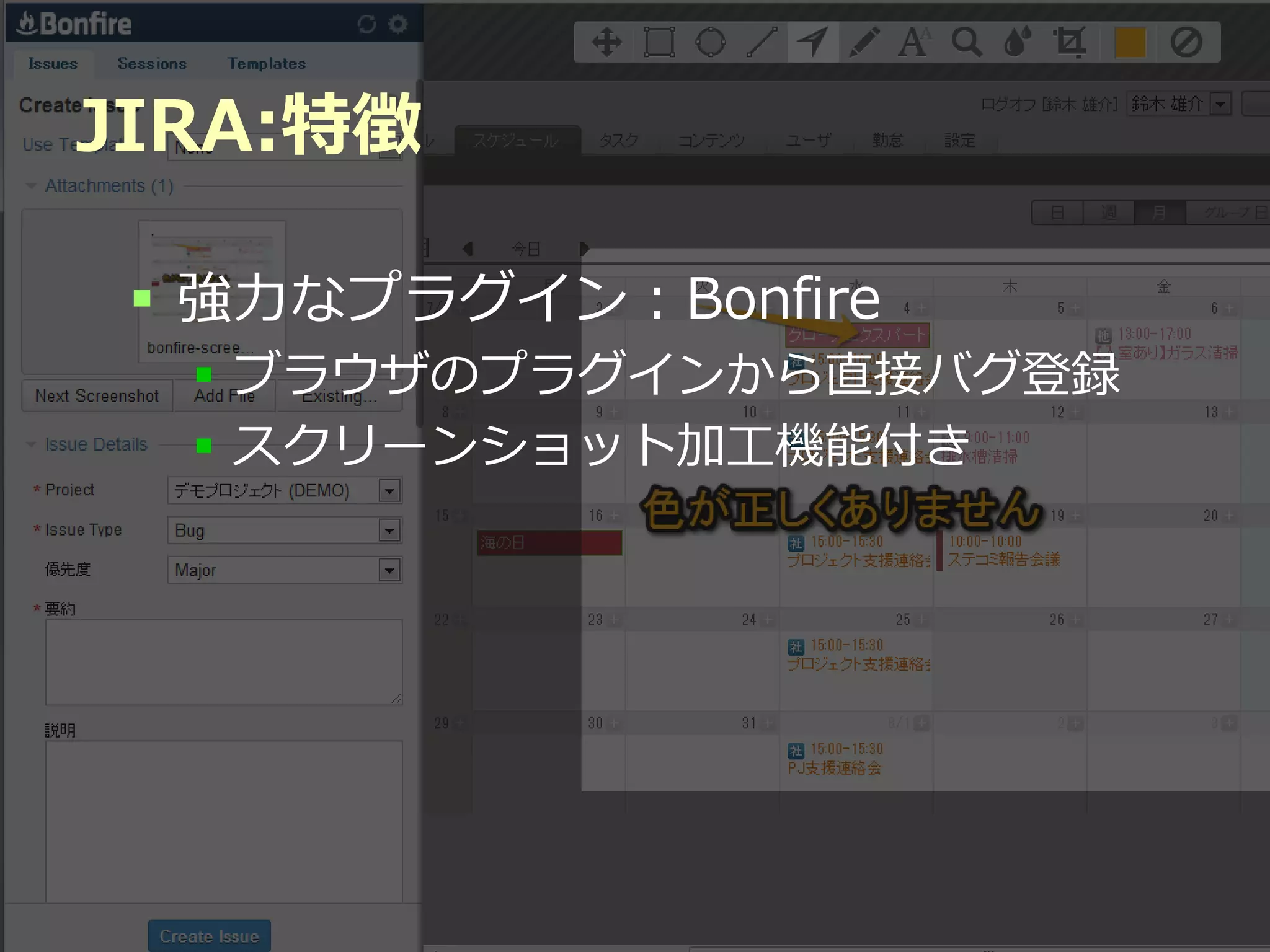This screenshot has height=952, width=1270.
Task: Select the Rectangle shape tool
Action: coord(659,42)
